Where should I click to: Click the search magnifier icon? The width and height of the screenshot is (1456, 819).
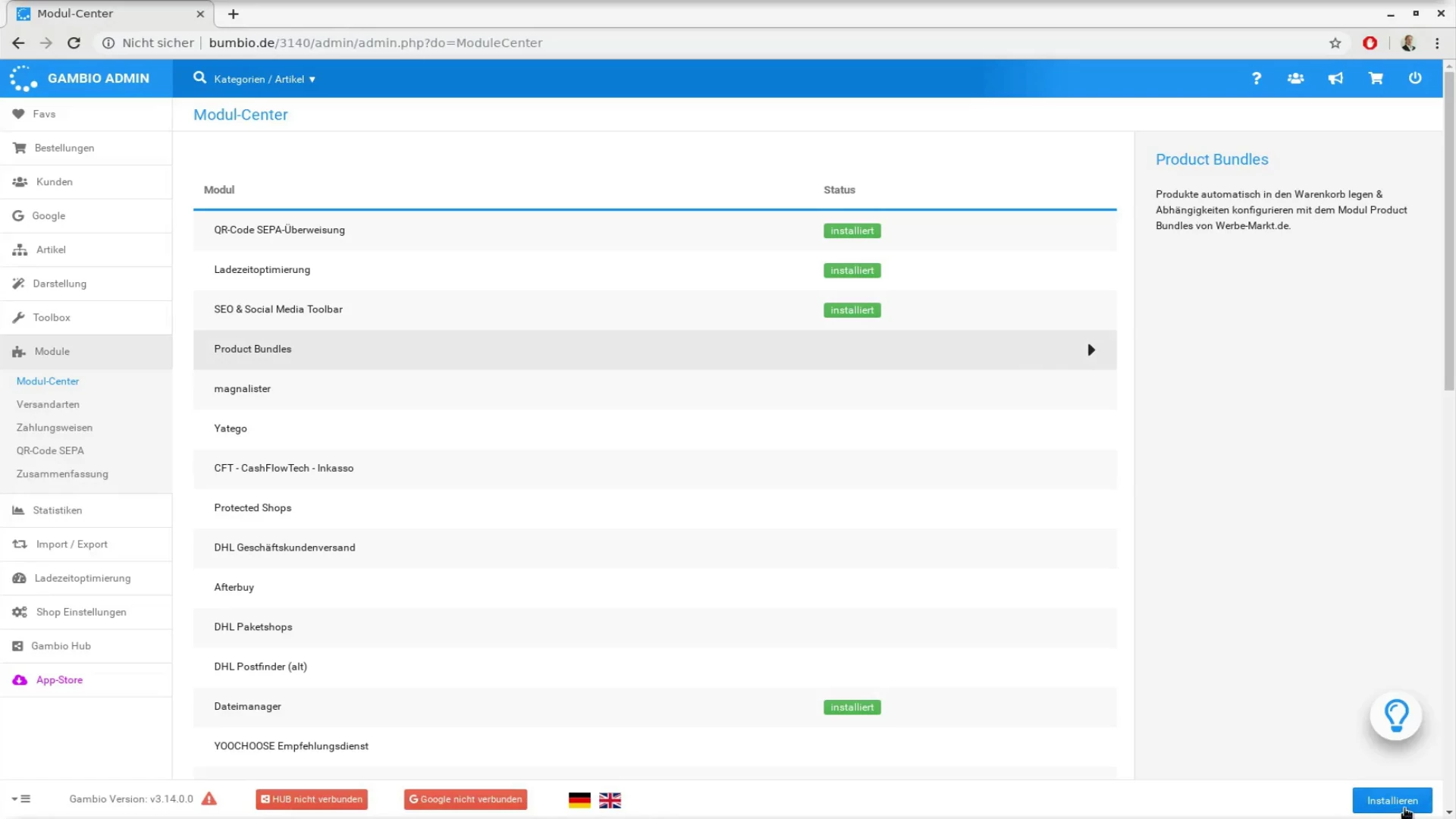[x=199, y=77]
